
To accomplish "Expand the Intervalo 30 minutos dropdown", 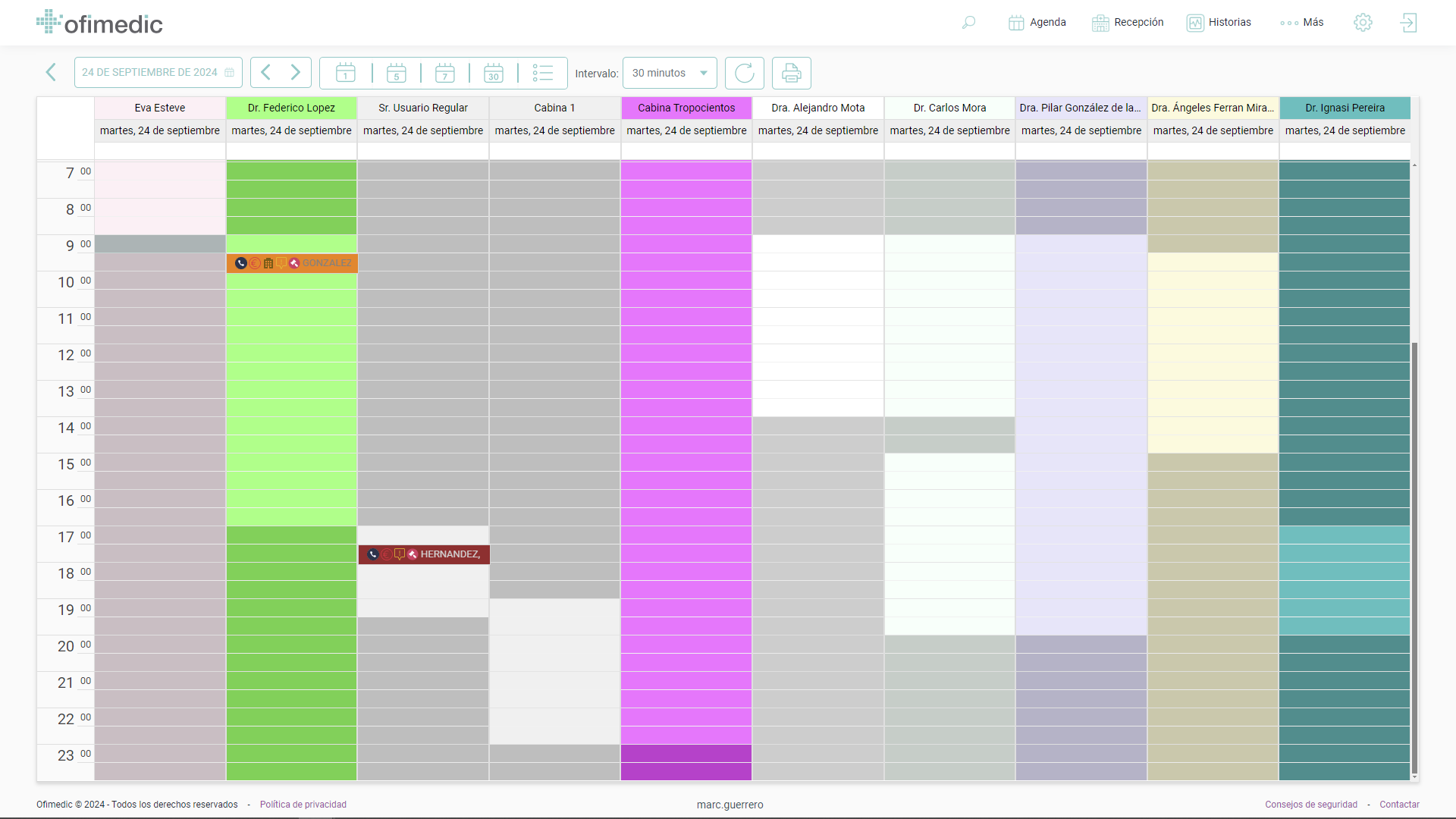I will click(670, 73).
